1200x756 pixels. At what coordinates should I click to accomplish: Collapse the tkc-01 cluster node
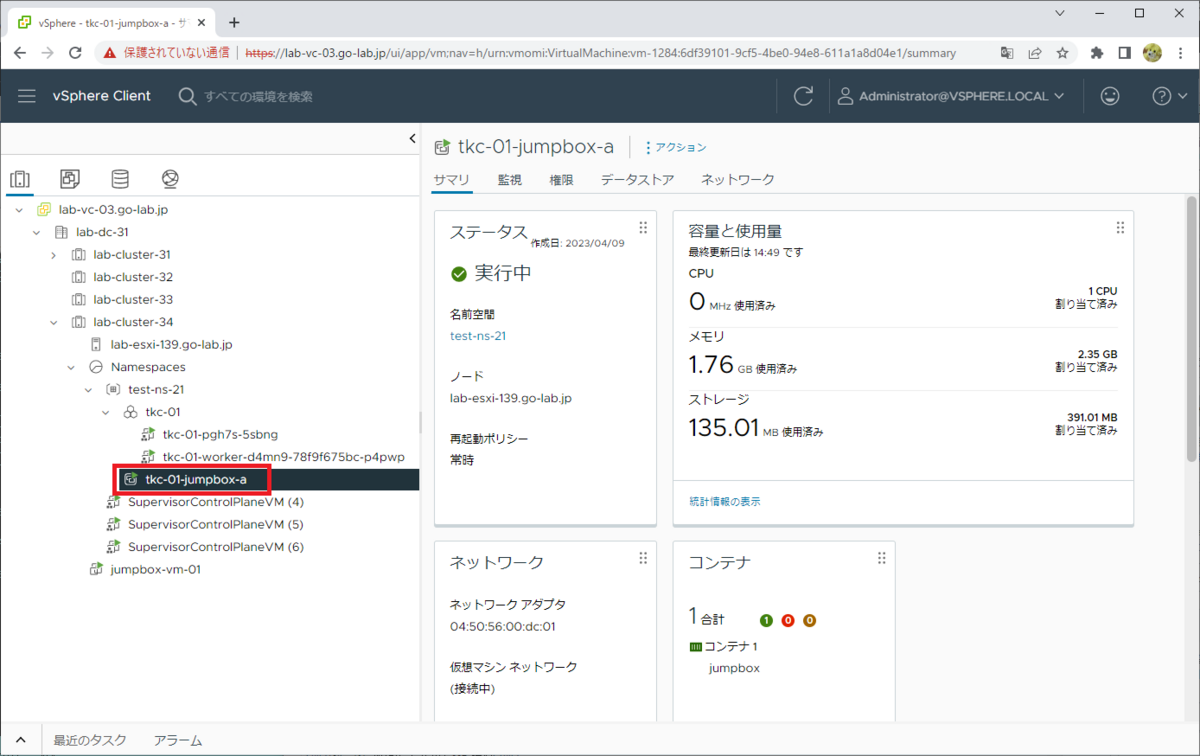[106, 412]
